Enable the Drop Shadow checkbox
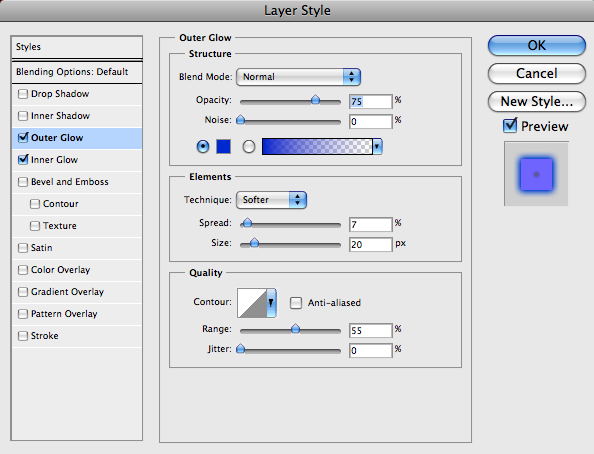The width and height of the screenshot is (594, 454). click(23, 94)
